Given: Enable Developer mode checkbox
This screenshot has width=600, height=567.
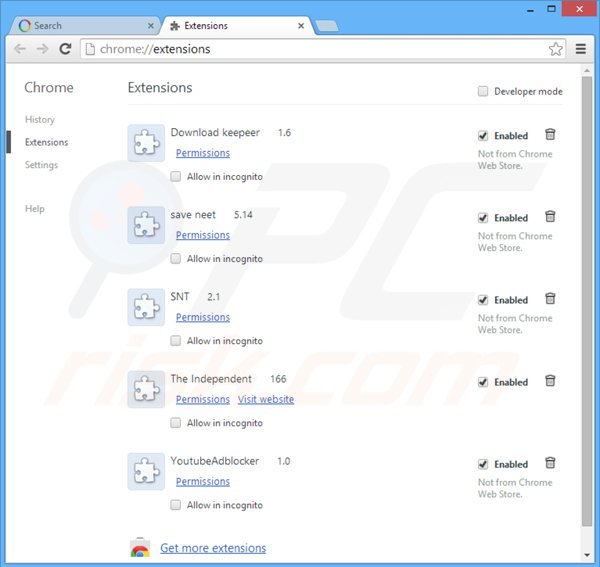Looking at the screenshot, I should point(483,91).
